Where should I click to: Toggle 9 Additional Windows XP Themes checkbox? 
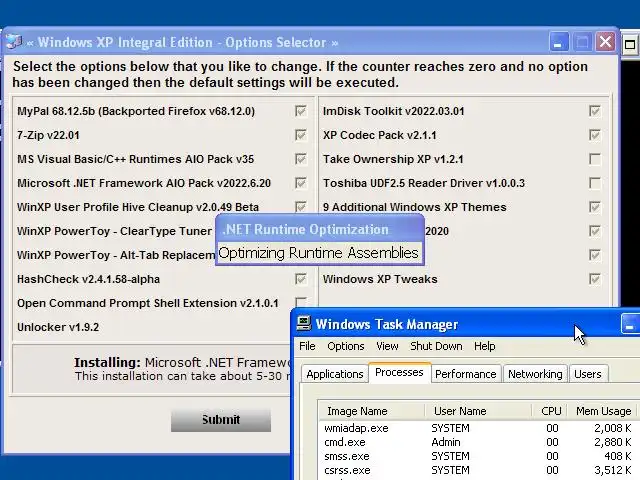(595, 207)
